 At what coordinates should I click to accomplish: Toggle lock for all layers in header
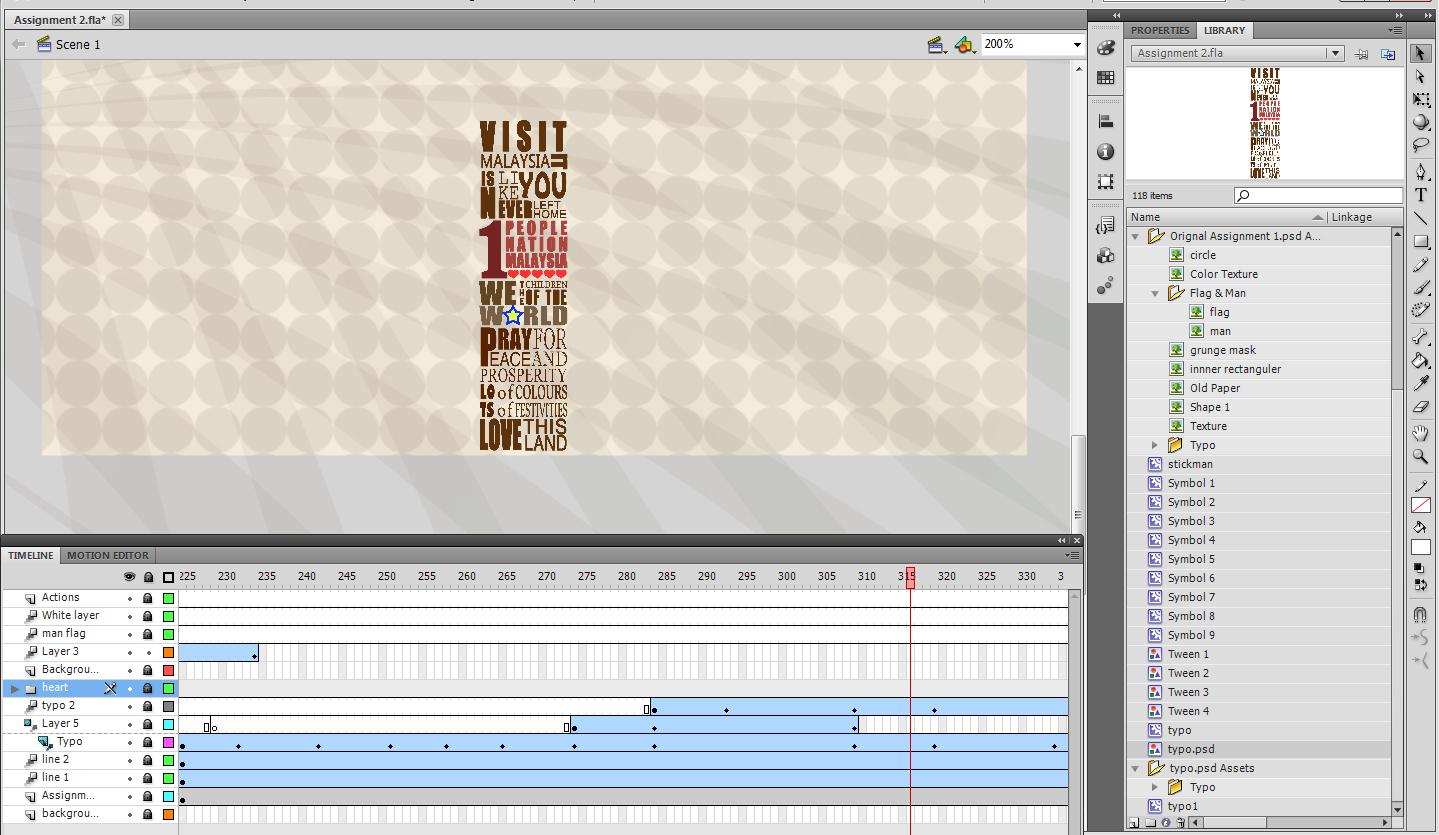[x=148, y=577]
